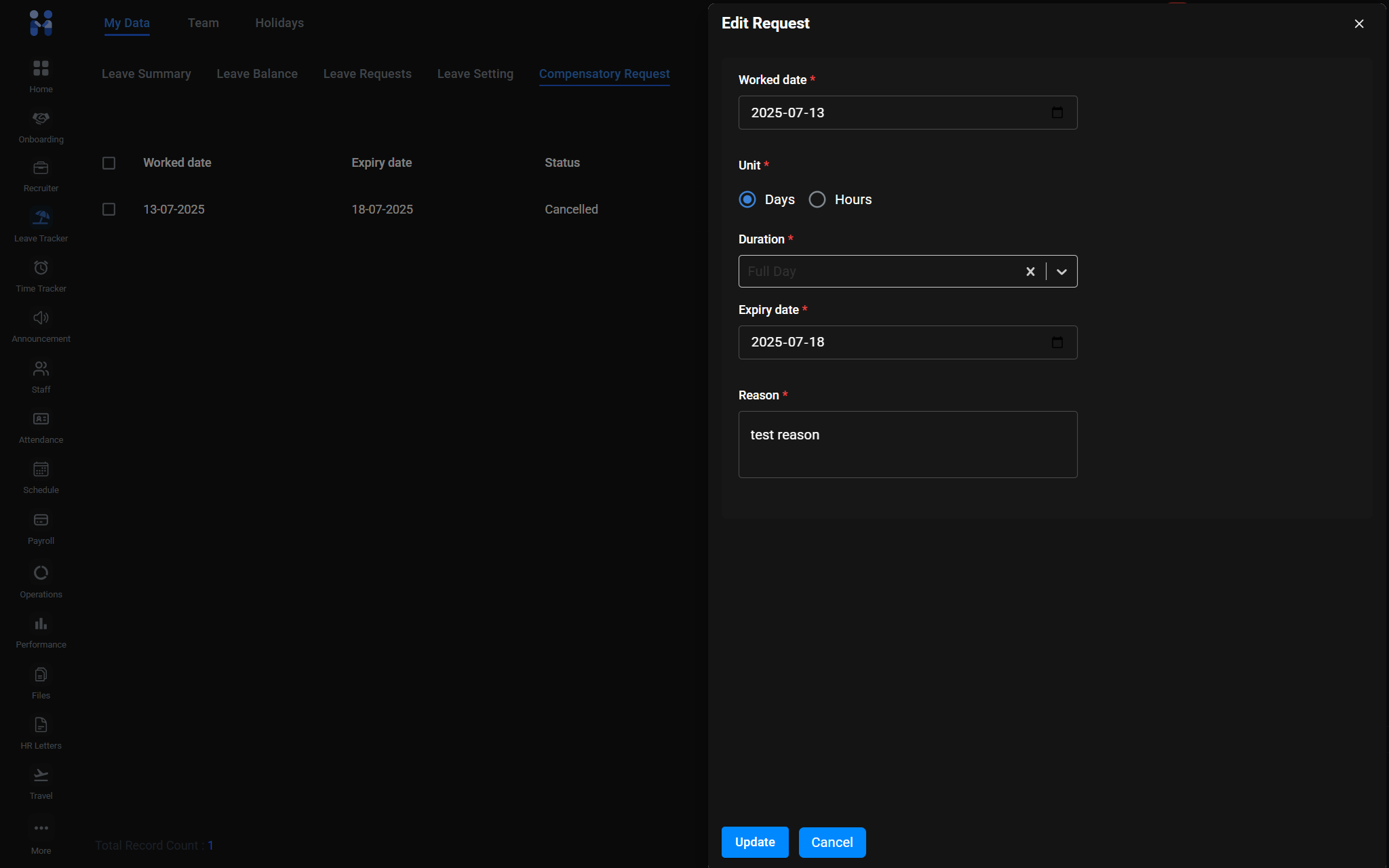Select the Days unit radio button
Screen dimensions: 1389x868
(747, 199)
